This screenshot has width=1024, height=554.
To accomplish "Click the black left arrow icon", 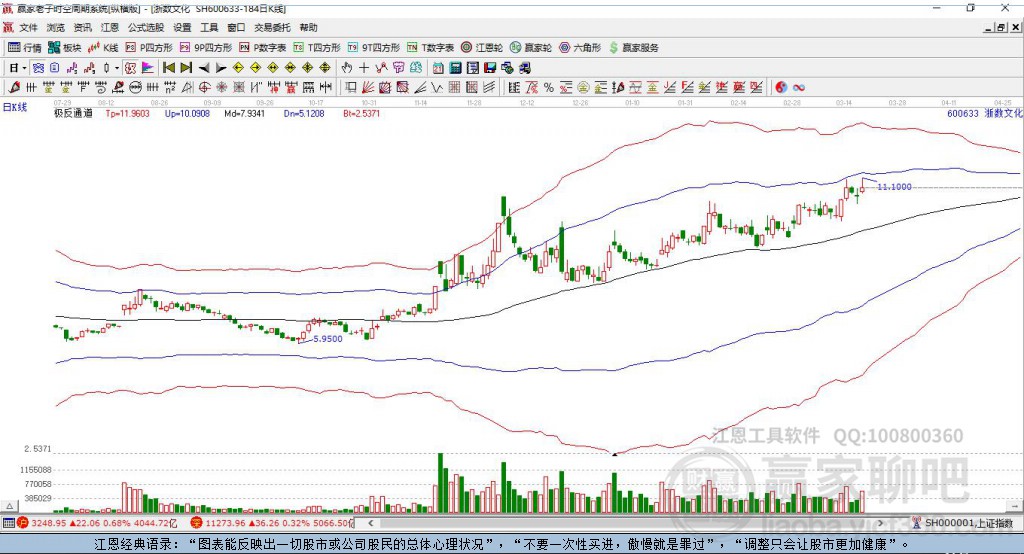I will [204, 68].
